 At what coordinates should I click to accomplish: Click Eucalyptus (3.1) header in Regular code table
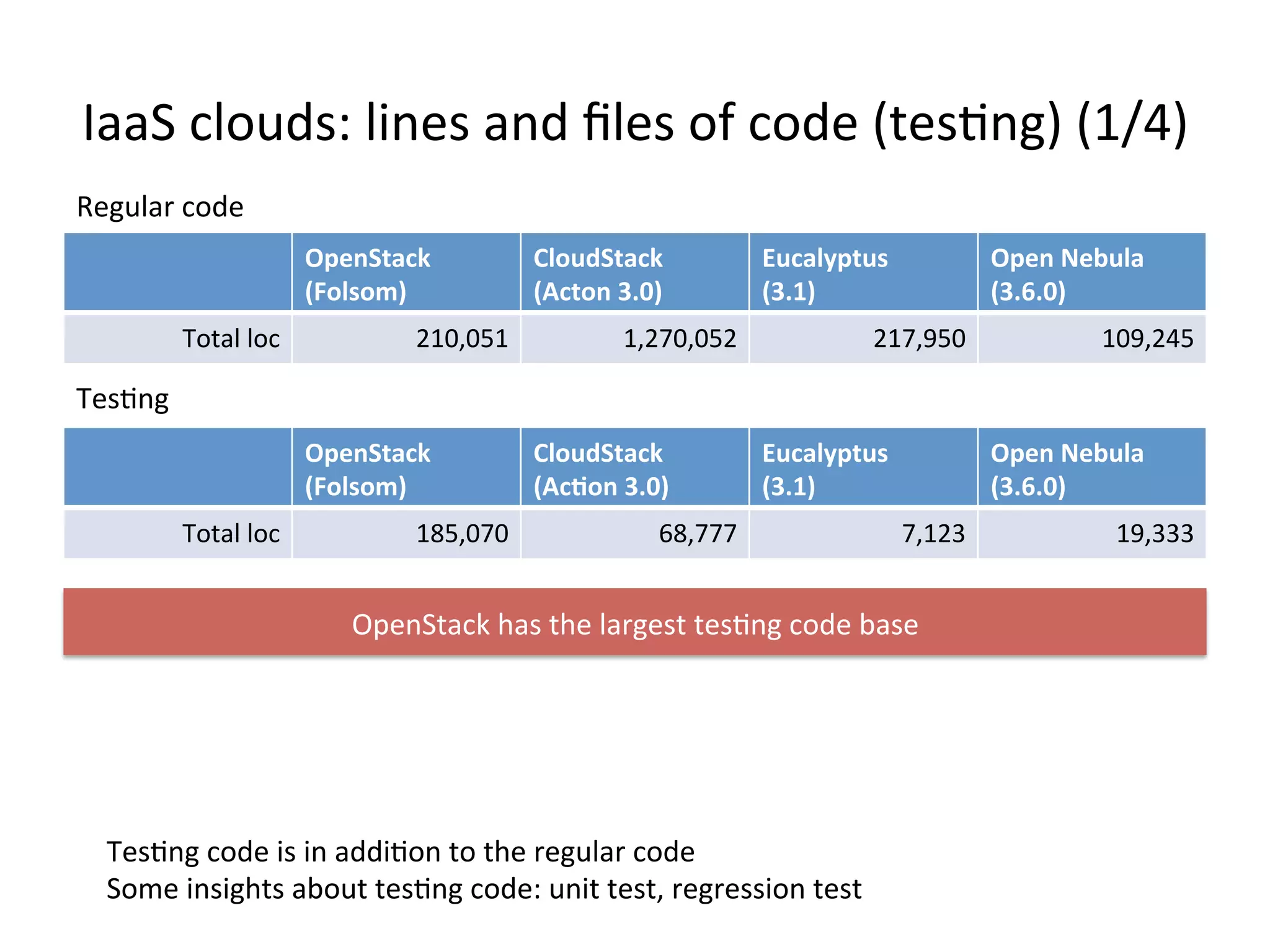coord(863,273)
